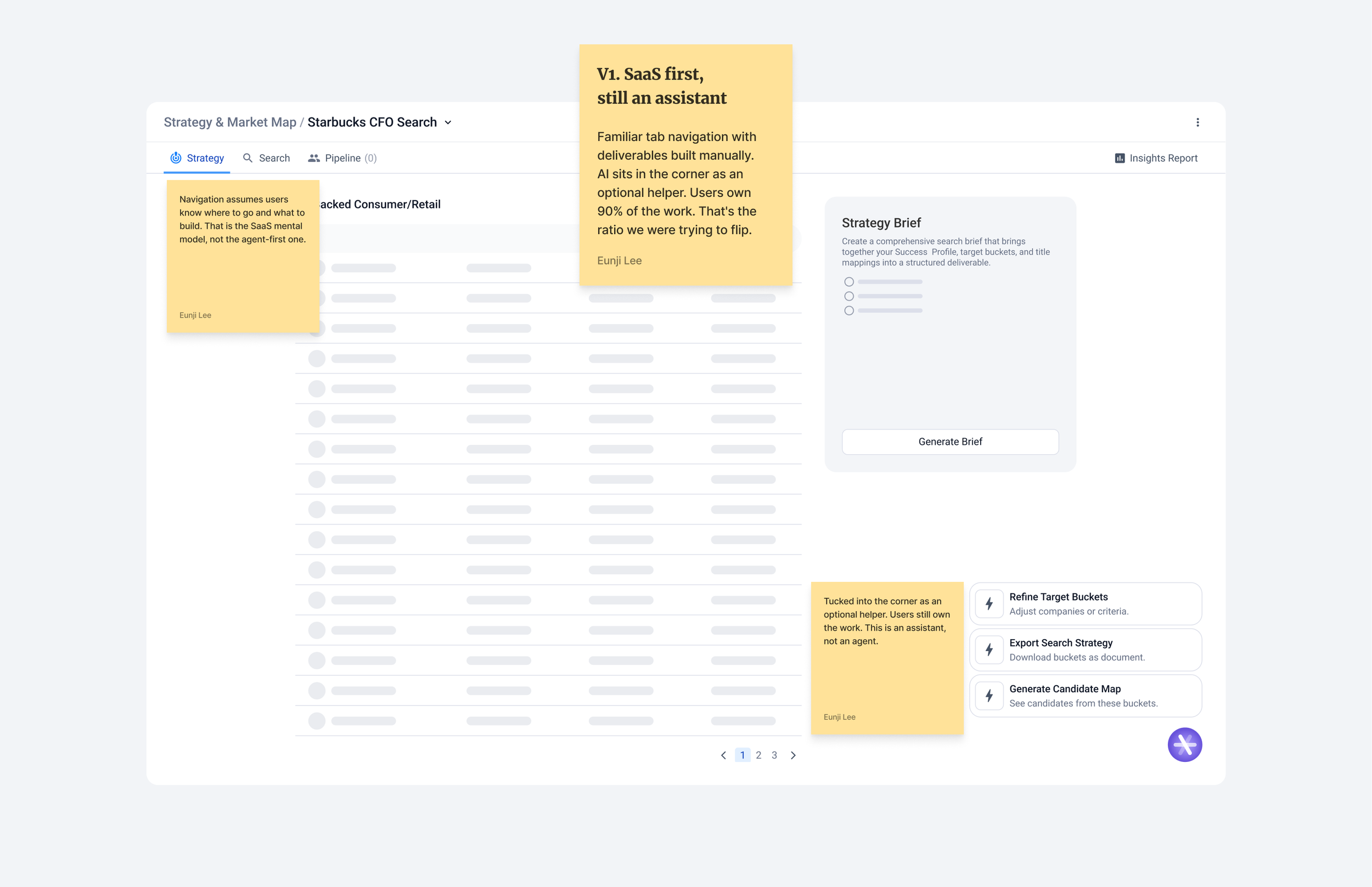1372x887 pixels.
Task: Switch to the Search tab
Action: 274,158
